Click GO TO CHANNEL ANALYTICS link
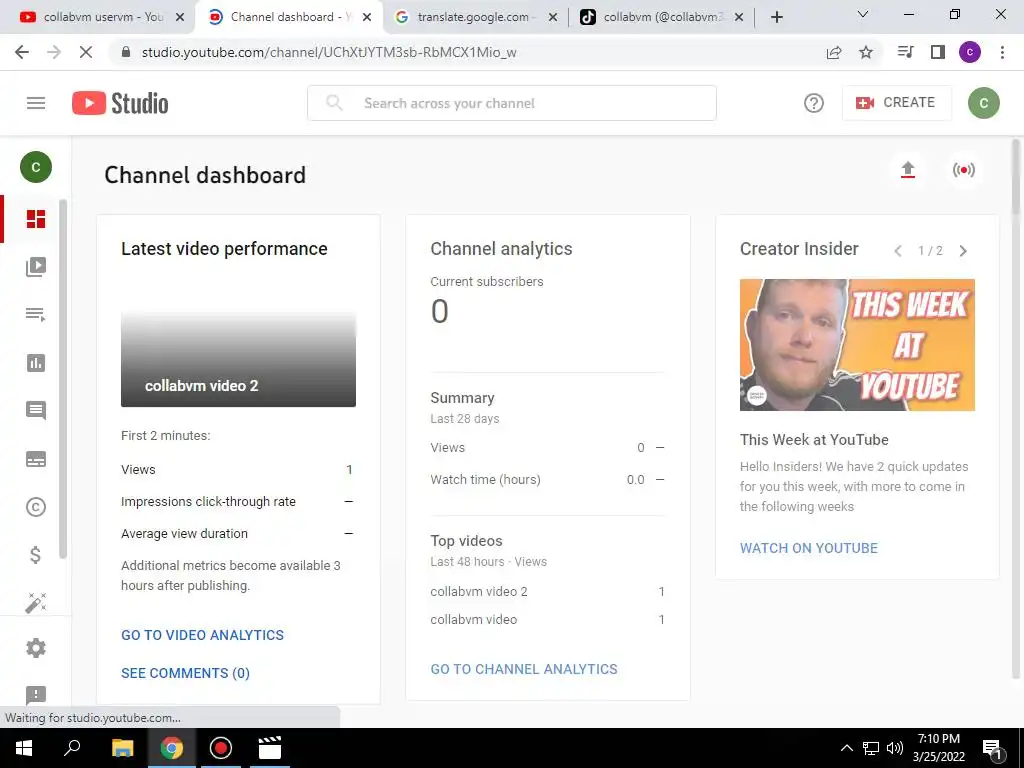The height and width of the screenshot is (768, 1024). 524,669
